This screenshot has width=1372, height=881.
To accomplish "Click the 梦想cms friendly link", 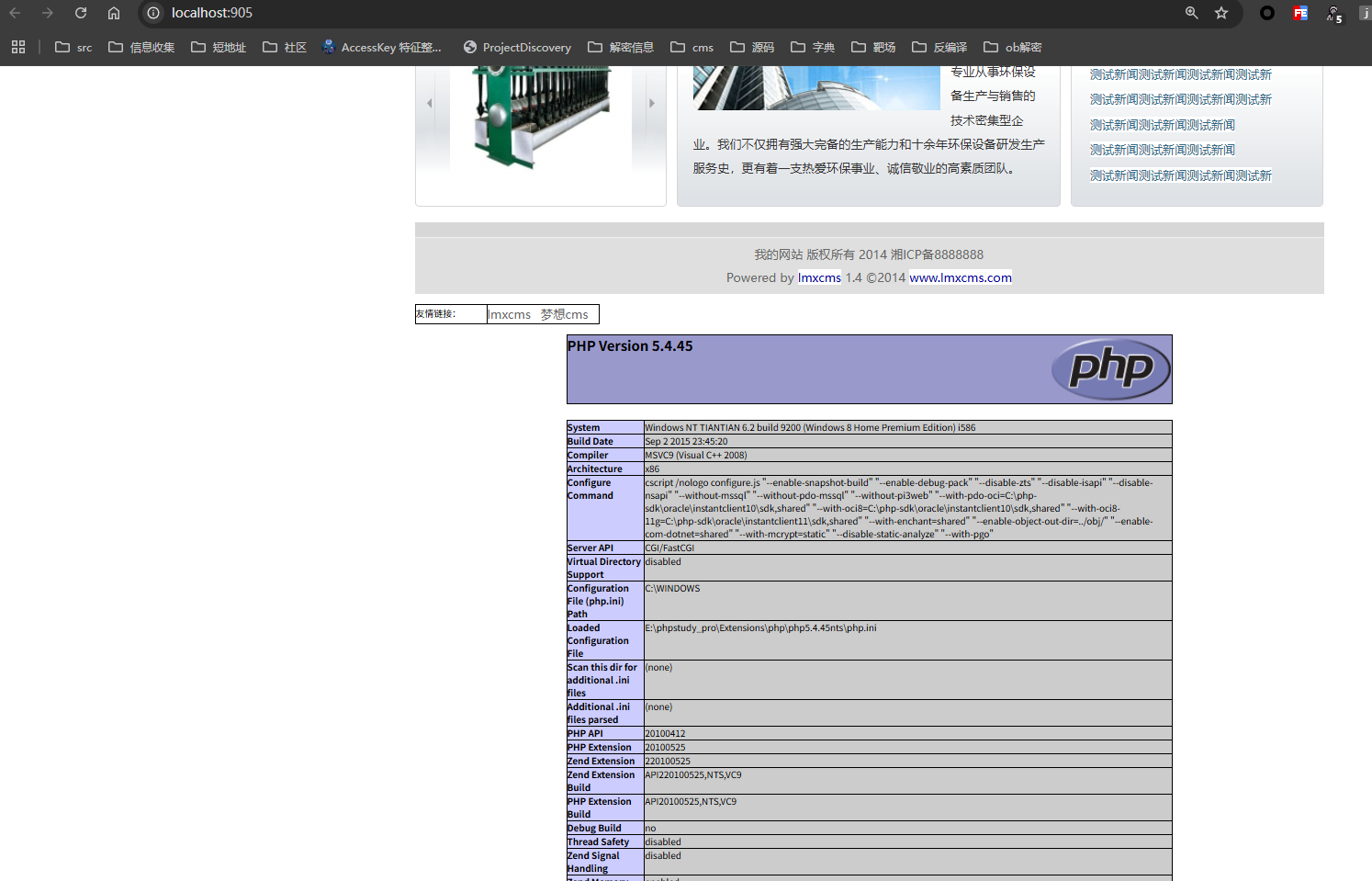I will (564, 314).
